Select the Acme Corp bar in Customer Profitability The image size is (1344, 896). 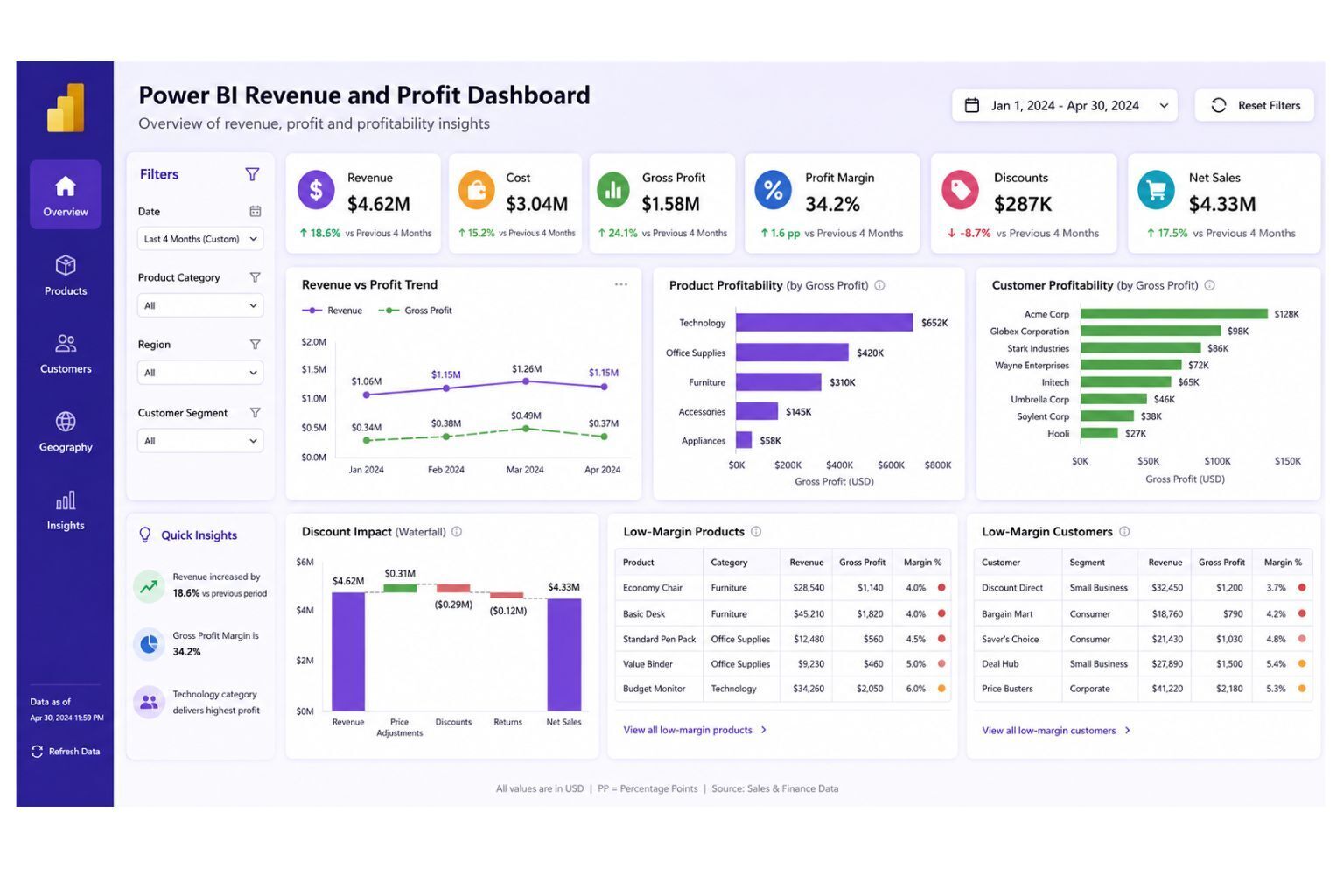pos(1174,314)
